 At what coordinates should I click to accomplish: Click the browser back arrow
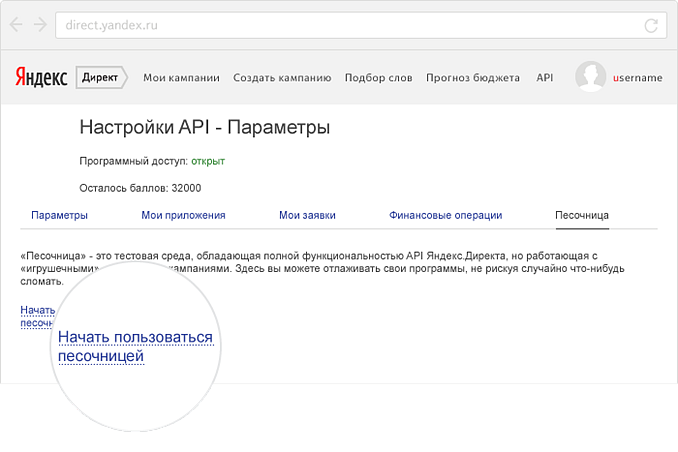(17, 23)
